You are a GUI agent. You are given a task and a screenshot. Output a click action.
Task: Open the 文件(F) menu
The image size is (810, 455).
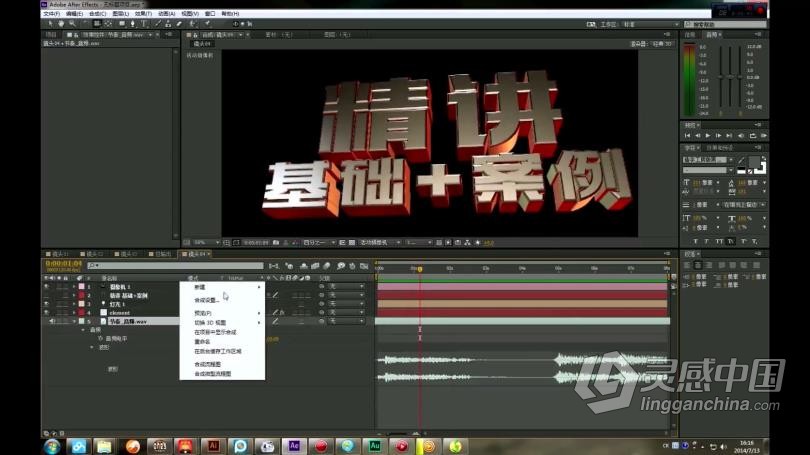point(52,14)
